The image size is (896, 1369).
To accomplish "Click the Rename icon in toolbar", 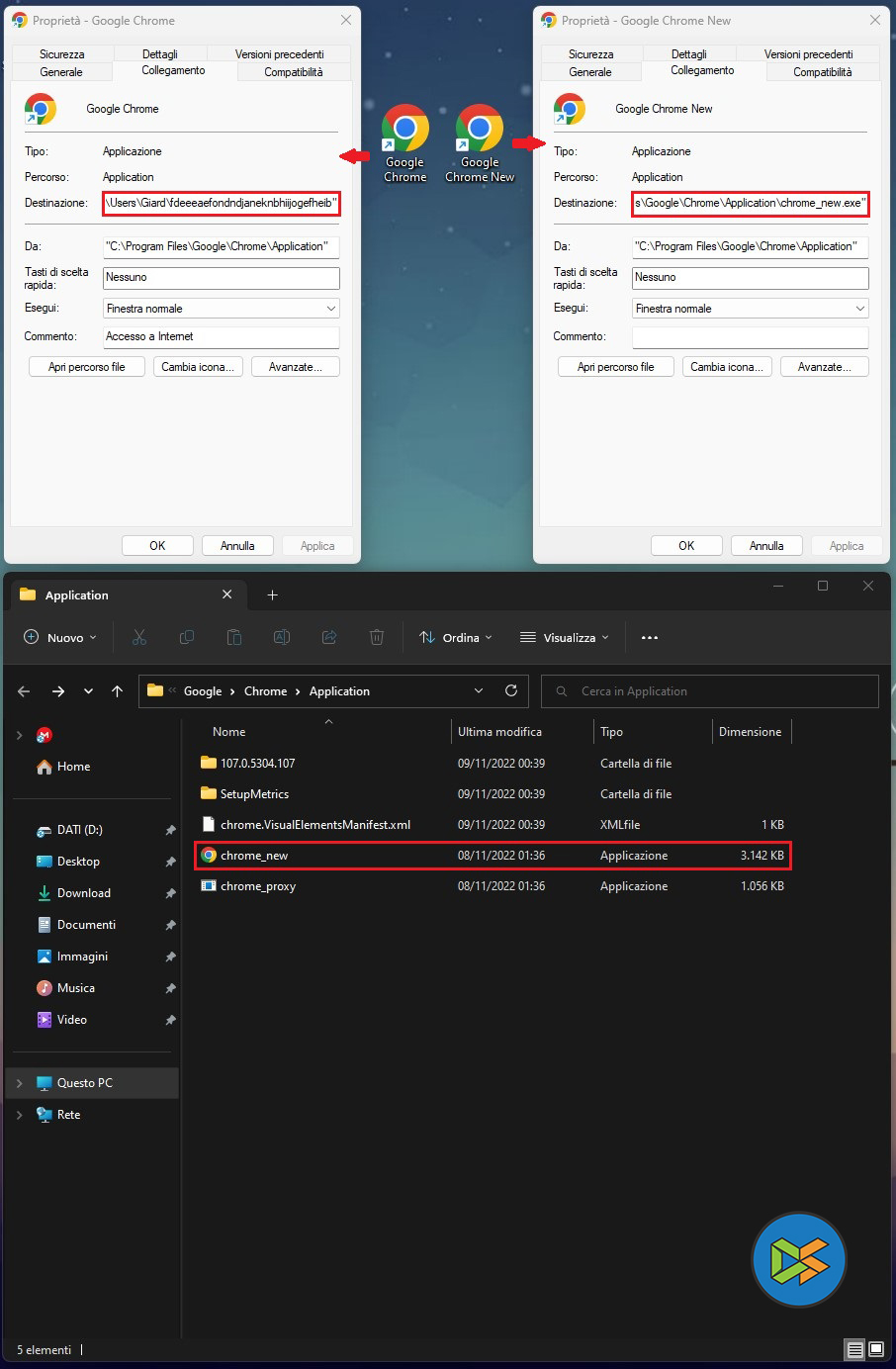I will [282, 638].
